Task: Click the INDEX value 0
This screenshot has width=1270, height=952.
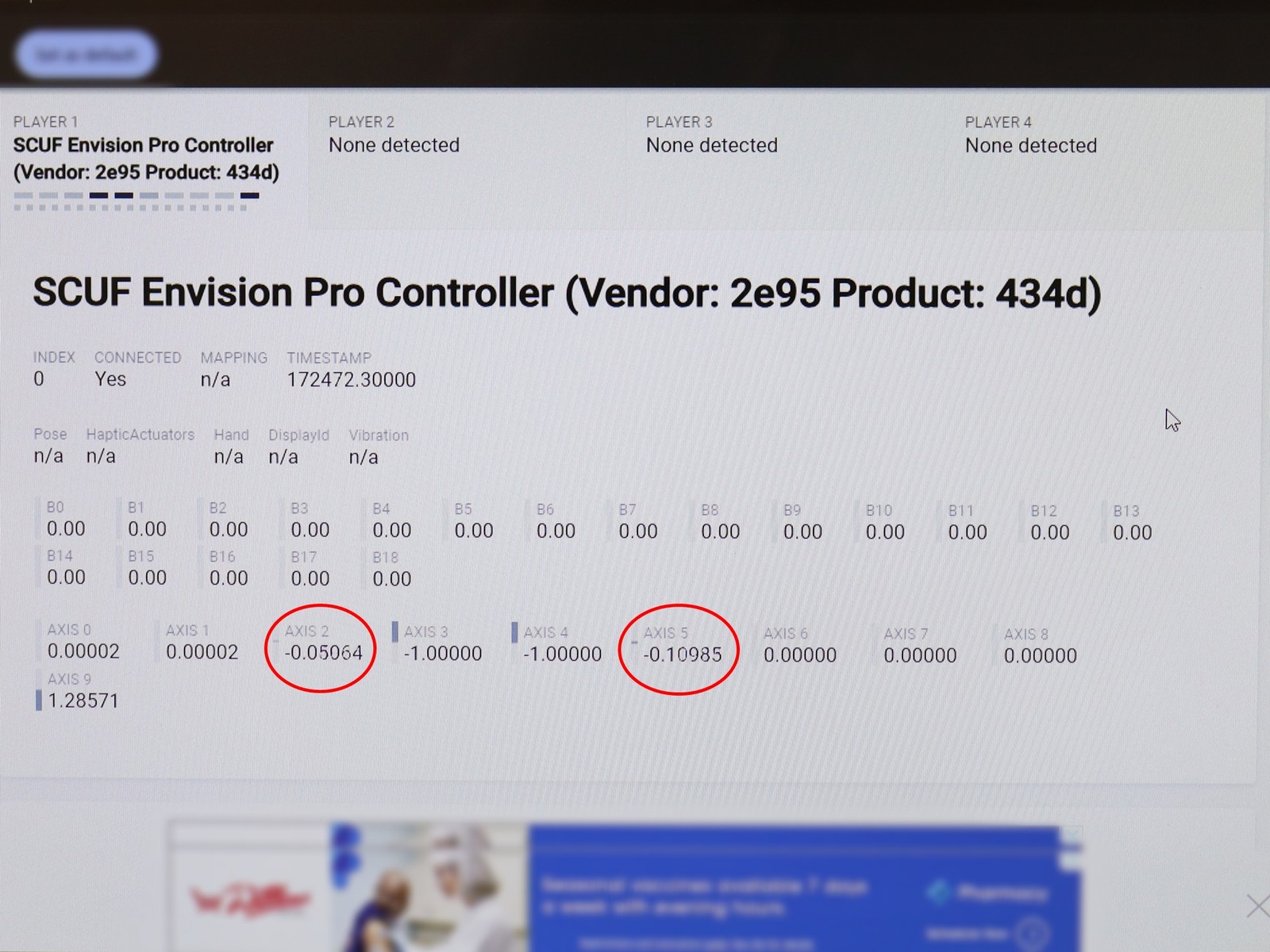Action: click(39, 379)
